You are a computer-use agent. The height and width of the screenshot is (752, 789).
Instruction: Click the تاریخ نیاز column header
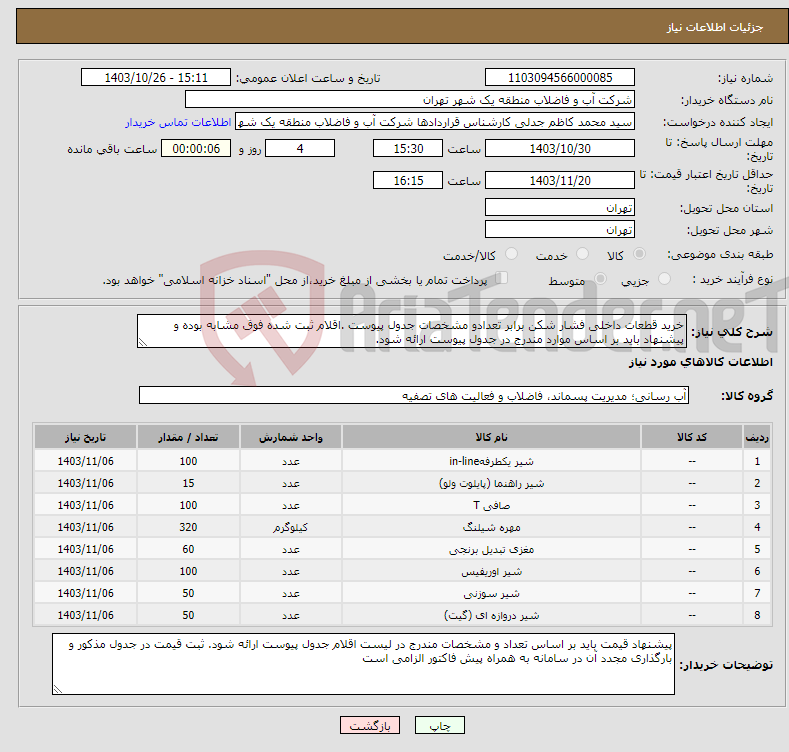pyautogui.click(x=86, y=437)
